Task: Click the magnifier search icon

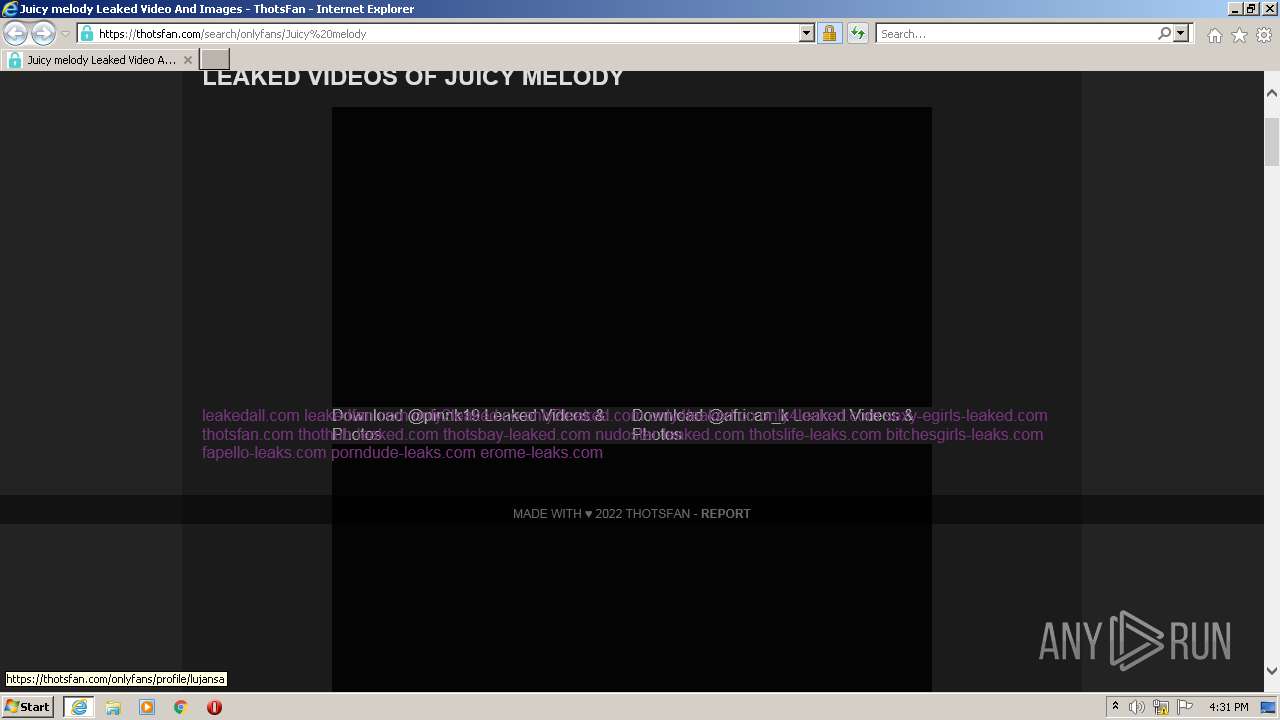Action: point(1164,33)
